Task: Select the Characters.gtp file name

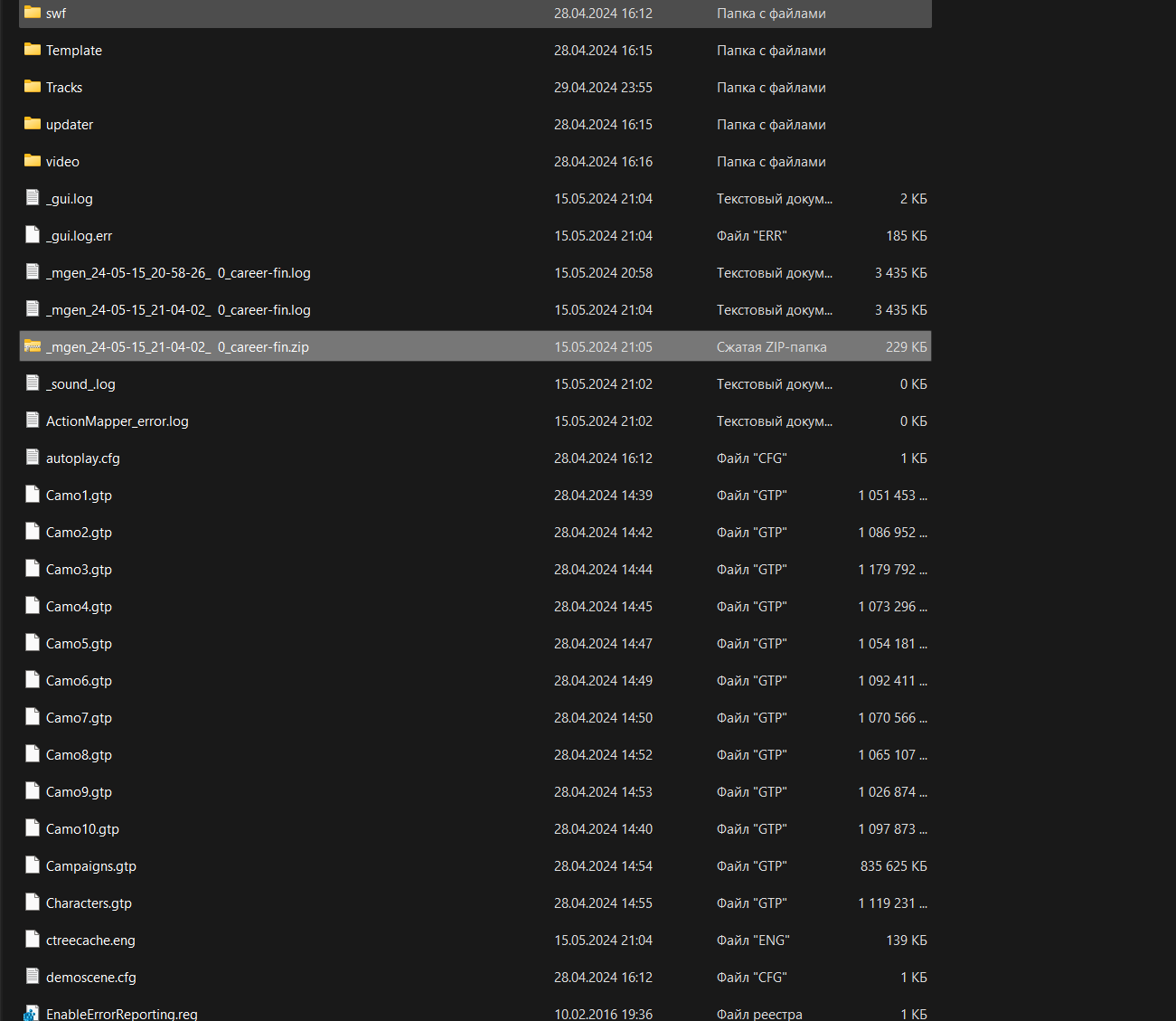Action: [89, 903]
